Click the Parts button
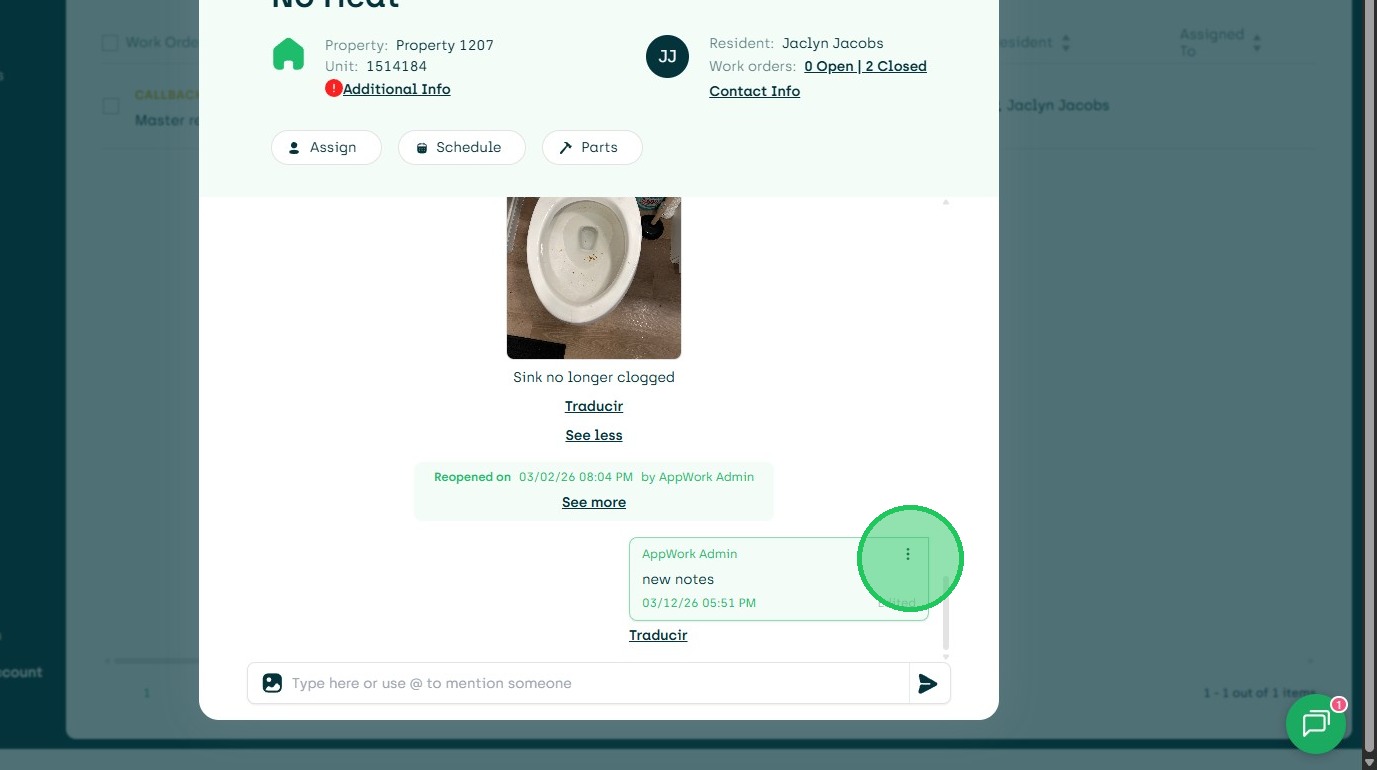 [x=591, y=147]
